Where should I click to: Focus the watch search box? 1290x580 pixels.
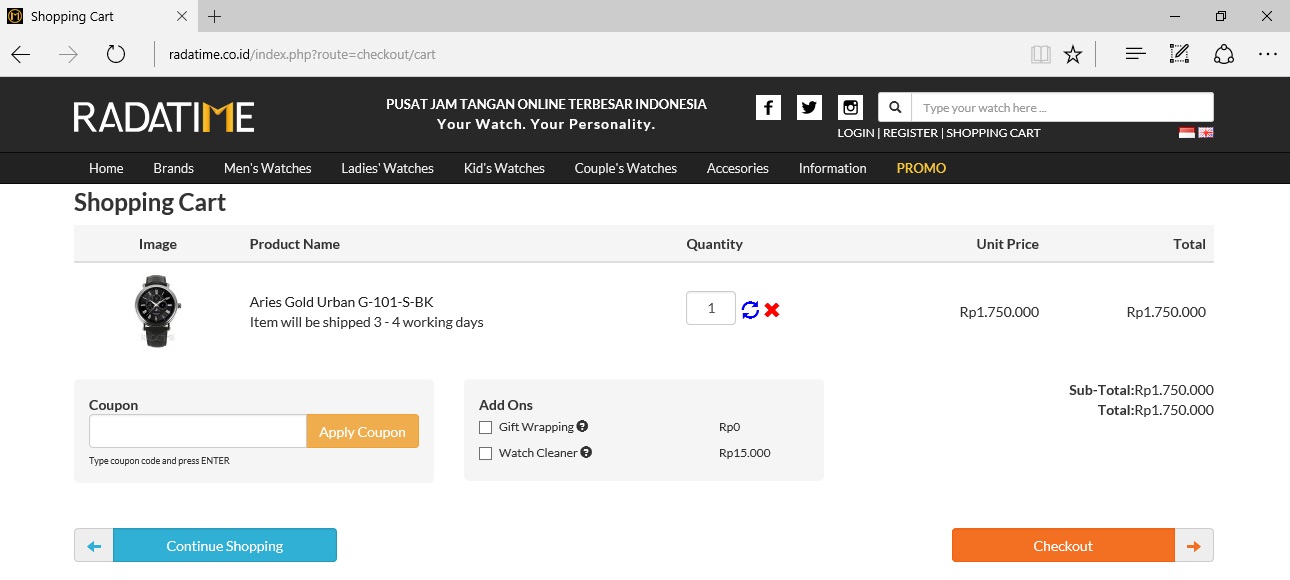point(1062,107)
